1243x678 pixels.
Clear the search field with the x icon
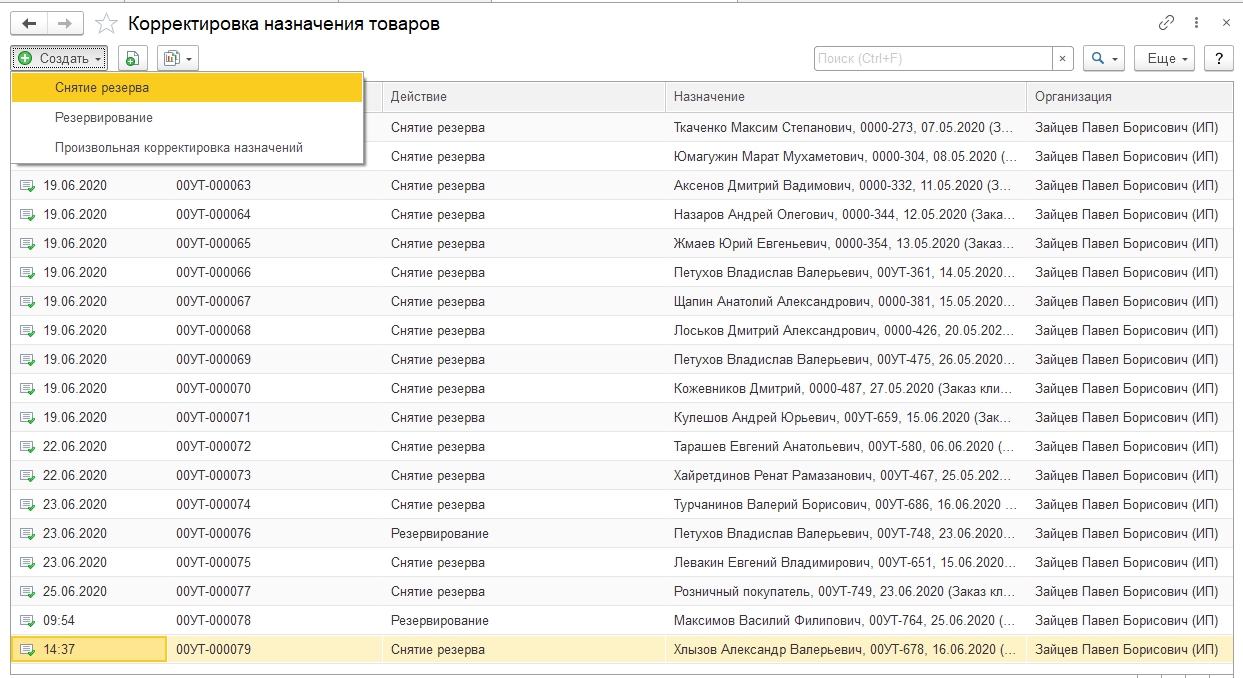coord(1063,59)
